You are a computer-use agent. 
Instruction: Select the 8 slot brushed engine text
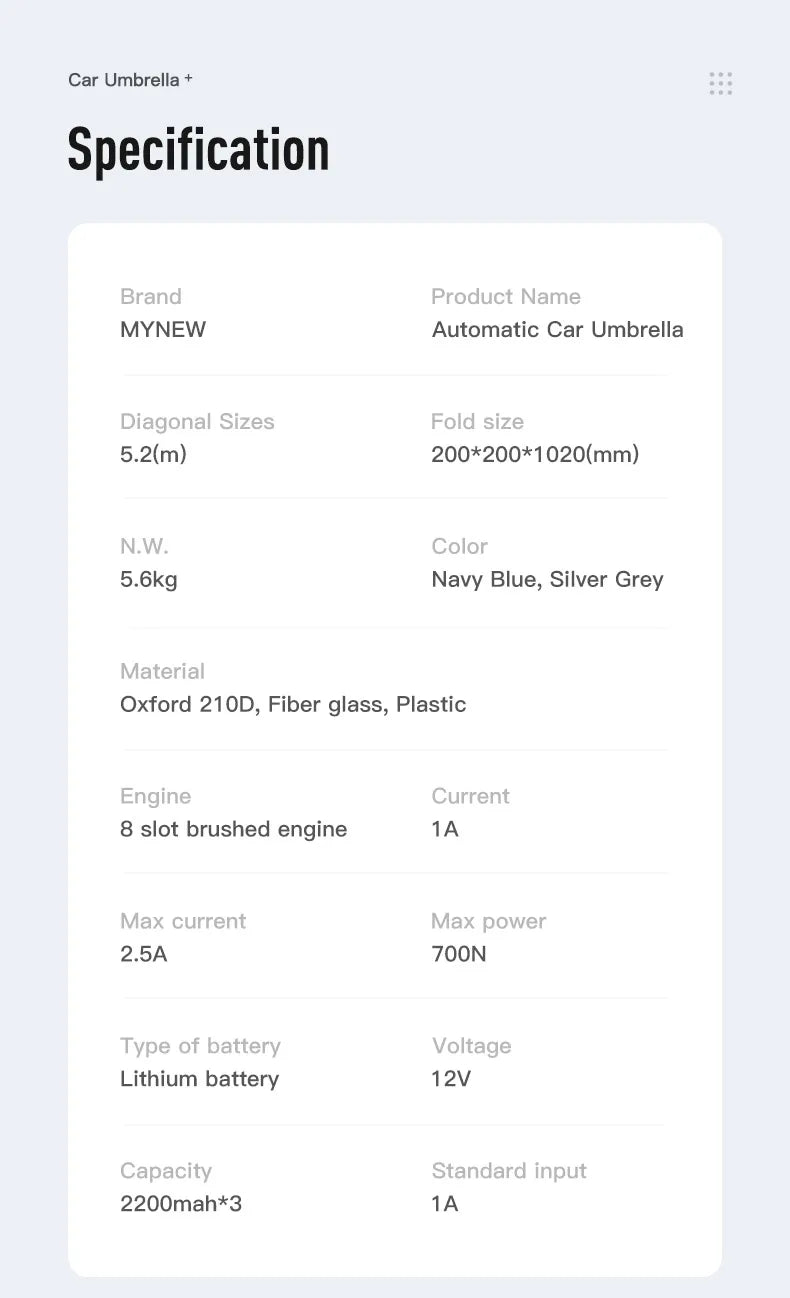[x=234, y=830]
